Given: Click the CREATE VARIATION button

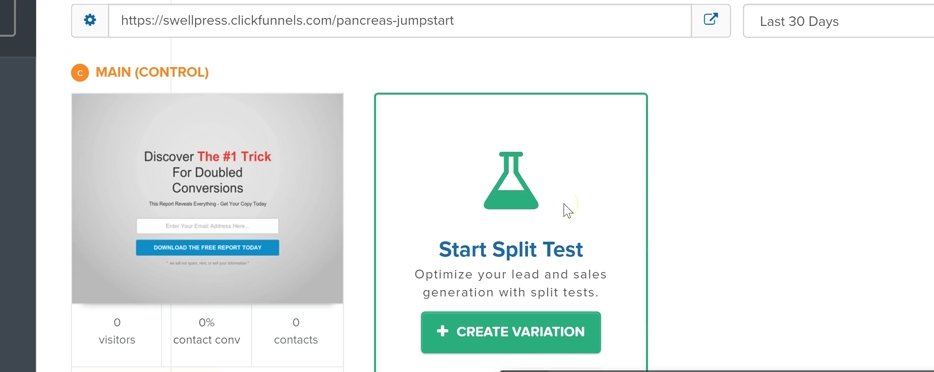Looking at the screenshot, I should (x=510, y=332).
